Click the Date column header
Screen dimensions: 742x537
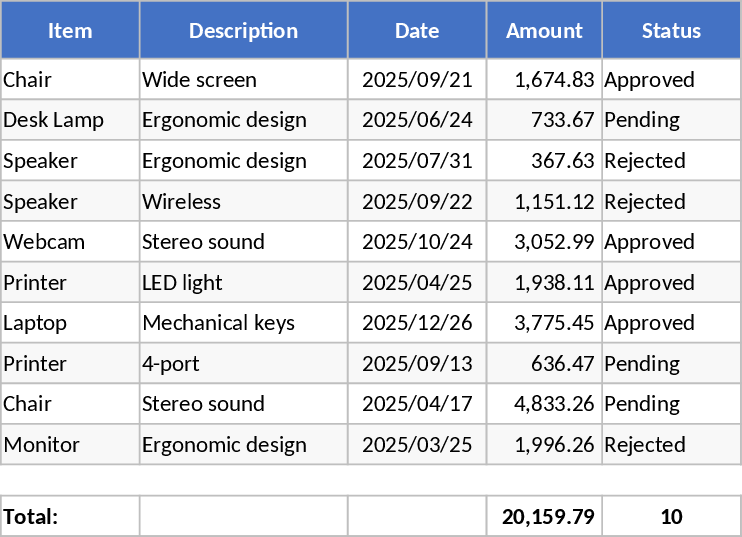417,30
